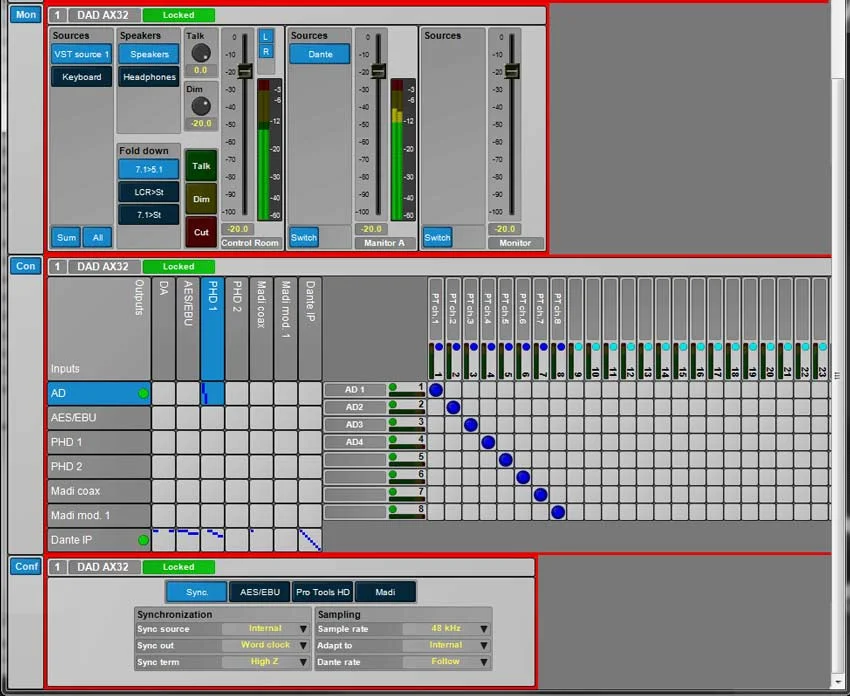The image size is (850, 696).
Task: Select the Dante source for Monitor A
Action: pos(320,54)
